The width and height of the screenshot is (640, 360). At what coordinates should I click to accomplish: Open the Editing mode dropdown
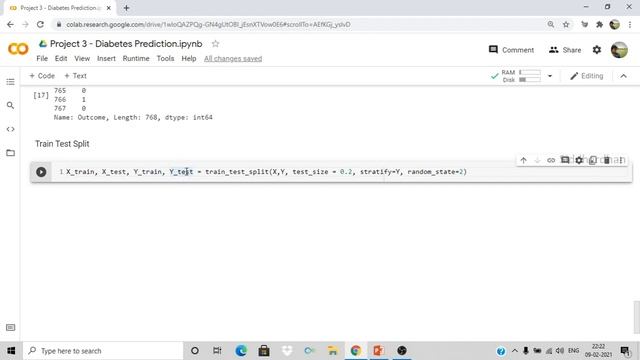[587, 76]
